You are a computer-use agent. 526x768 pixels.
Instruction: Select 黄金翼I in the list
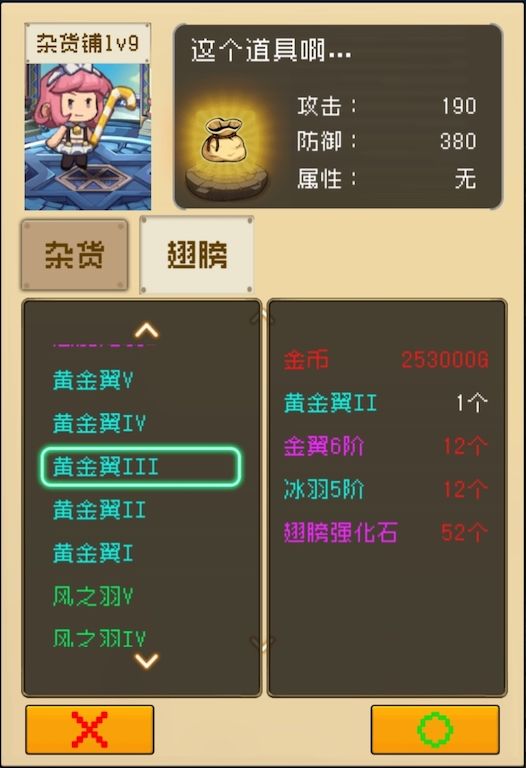point(93,553)
